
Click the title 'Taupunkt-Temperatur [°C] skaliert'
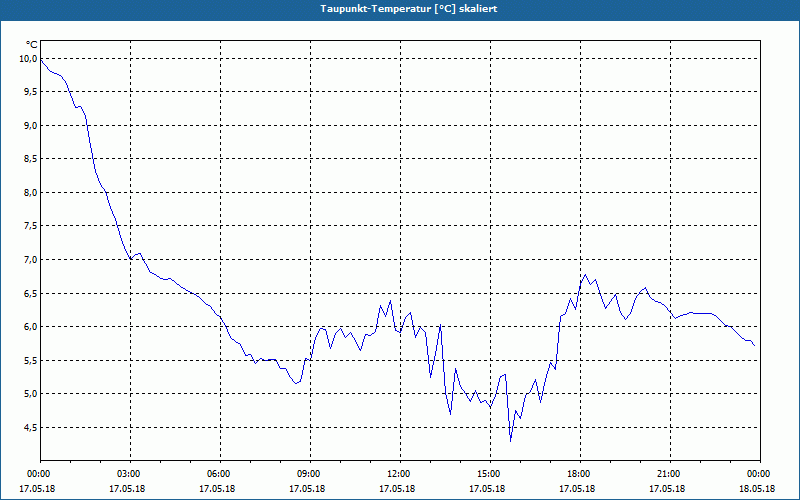pos(409,9)
